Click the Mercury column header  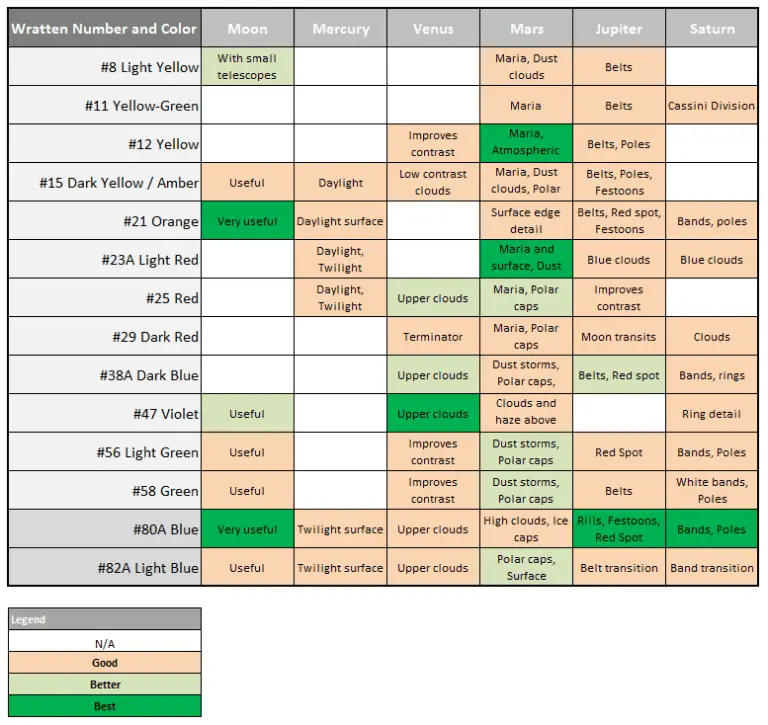[340, 29]
